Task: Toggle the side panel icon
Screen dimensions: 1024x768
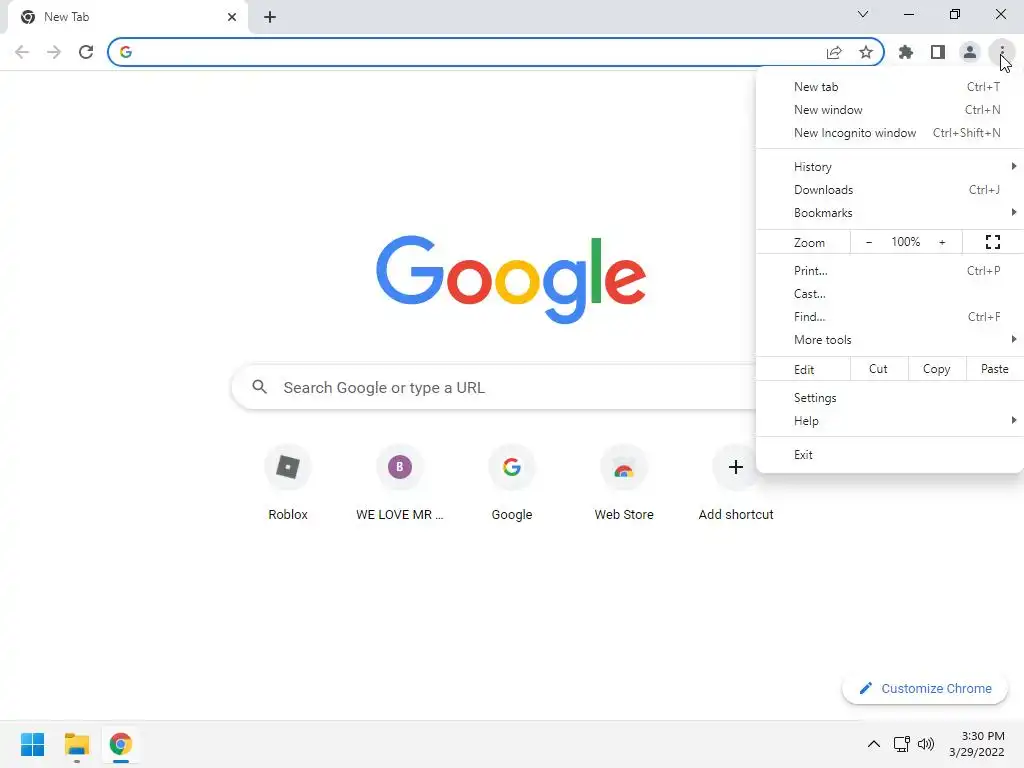Action: pos(938,52)
